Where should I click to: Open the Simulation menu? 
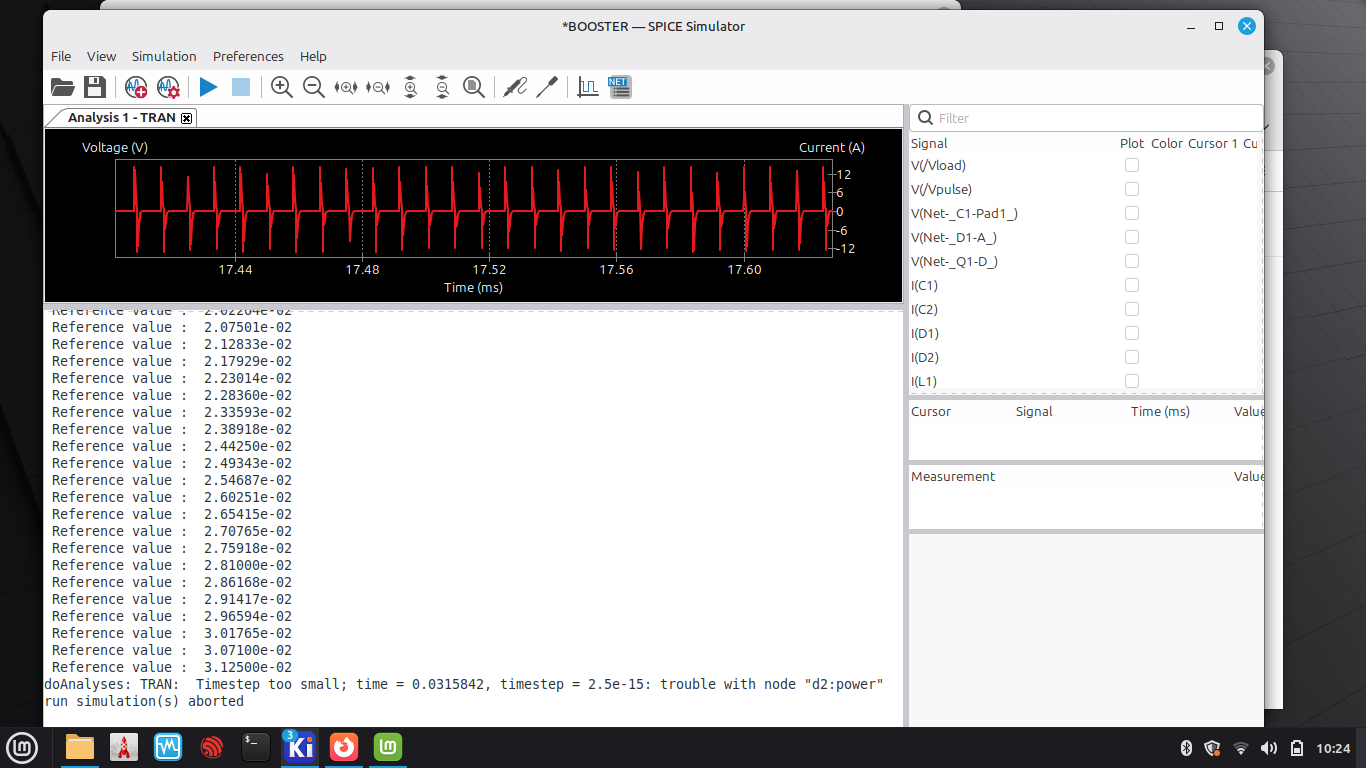[x=164, y=56]
